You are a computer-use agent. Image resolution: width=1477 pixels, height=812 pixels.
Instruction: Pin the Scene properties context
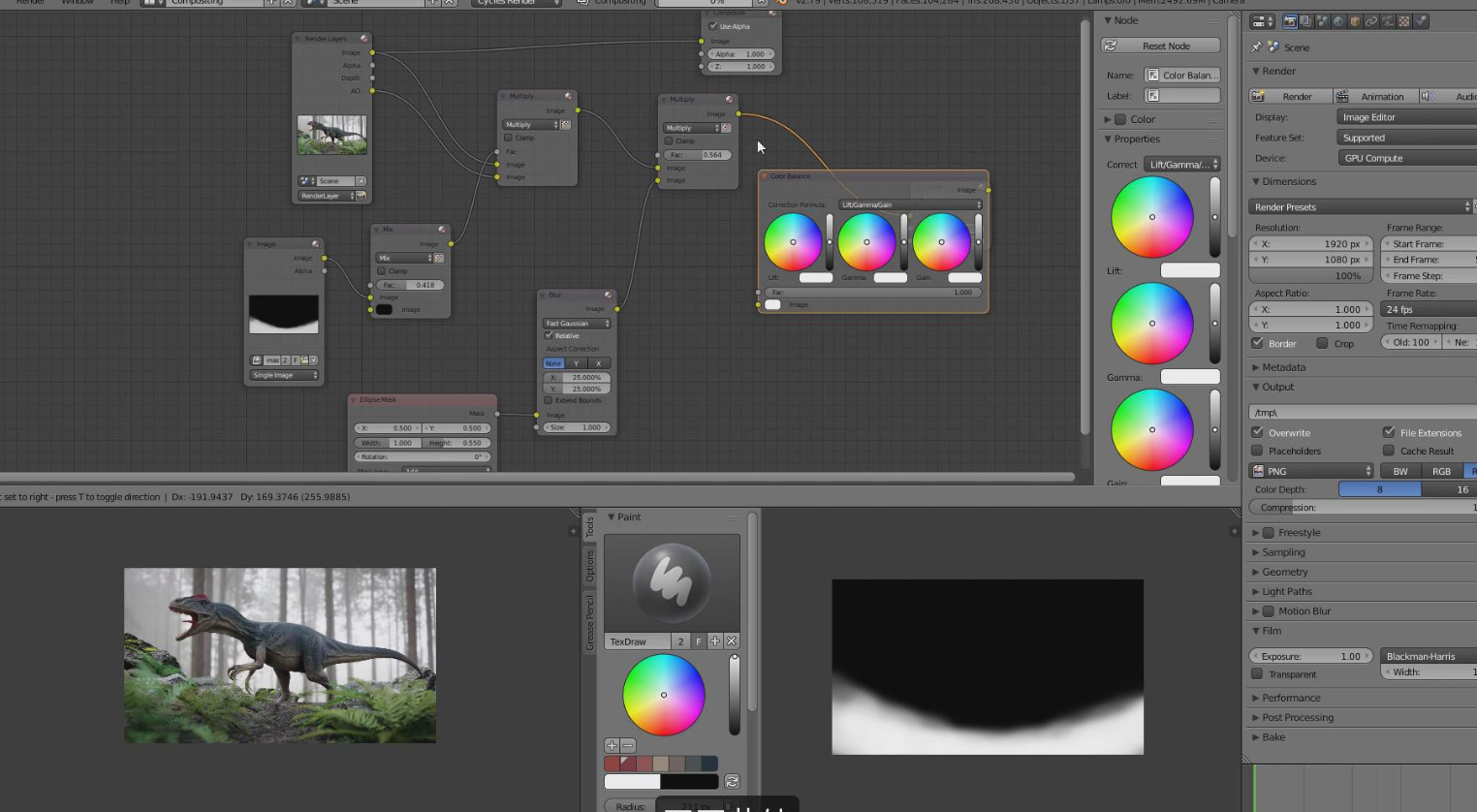1257,47
